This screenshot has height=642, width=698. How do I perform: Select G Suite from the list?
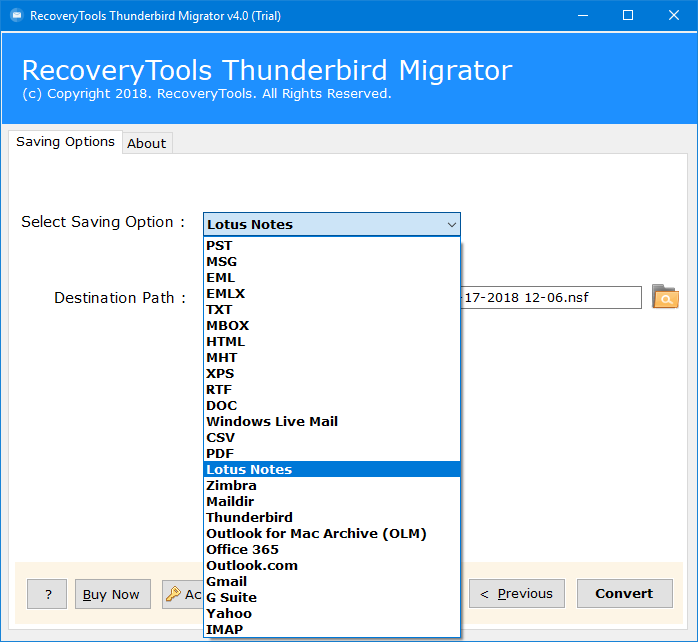click(332, 598)
